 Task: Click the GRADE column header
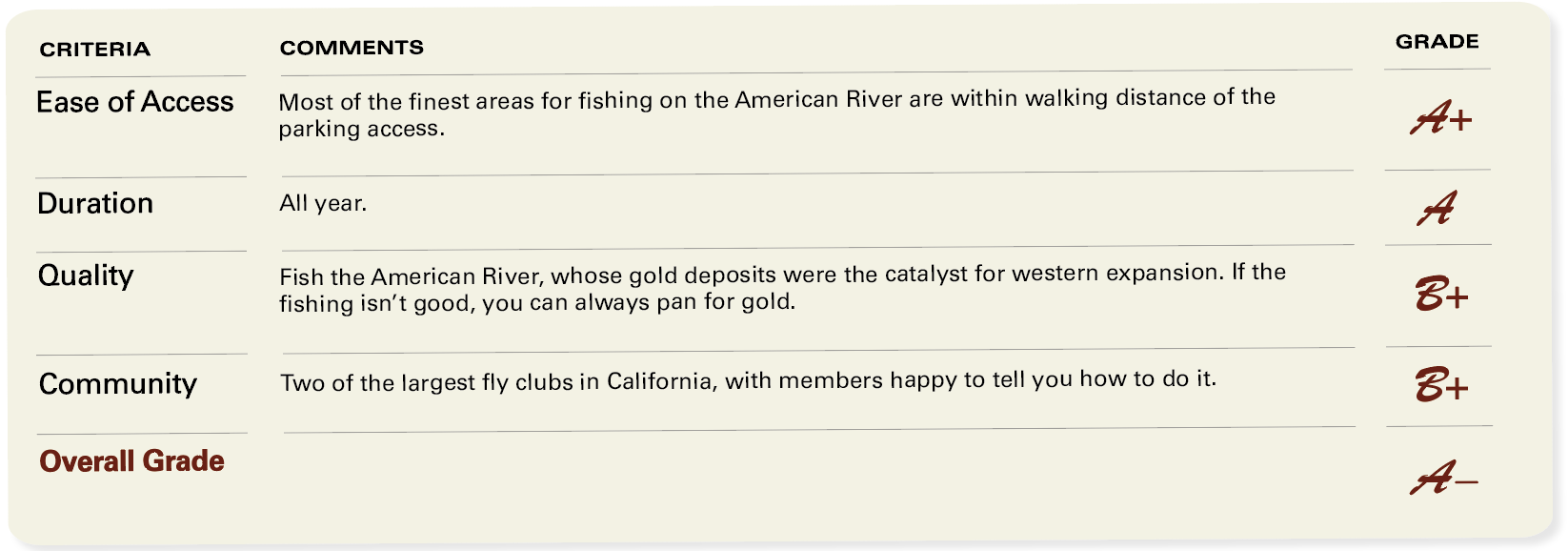(x=1437, y=42)
